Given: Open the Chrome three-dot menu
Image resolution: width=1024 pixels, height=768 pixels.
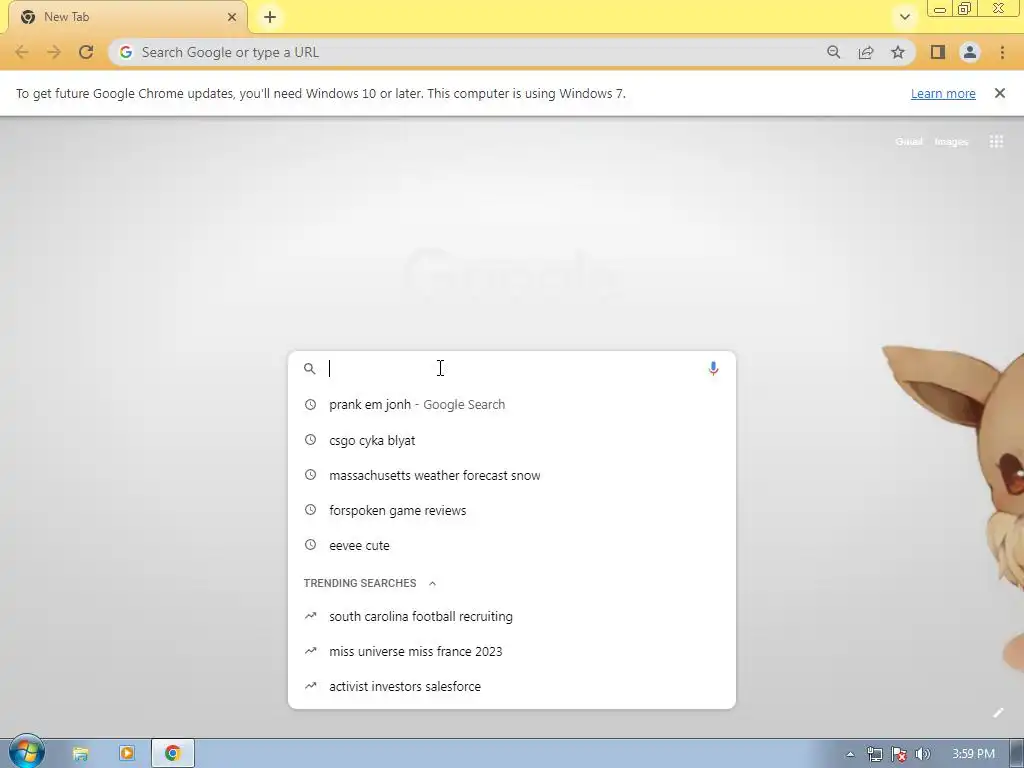Looking at the screenshot, I should click(1002, 52).
